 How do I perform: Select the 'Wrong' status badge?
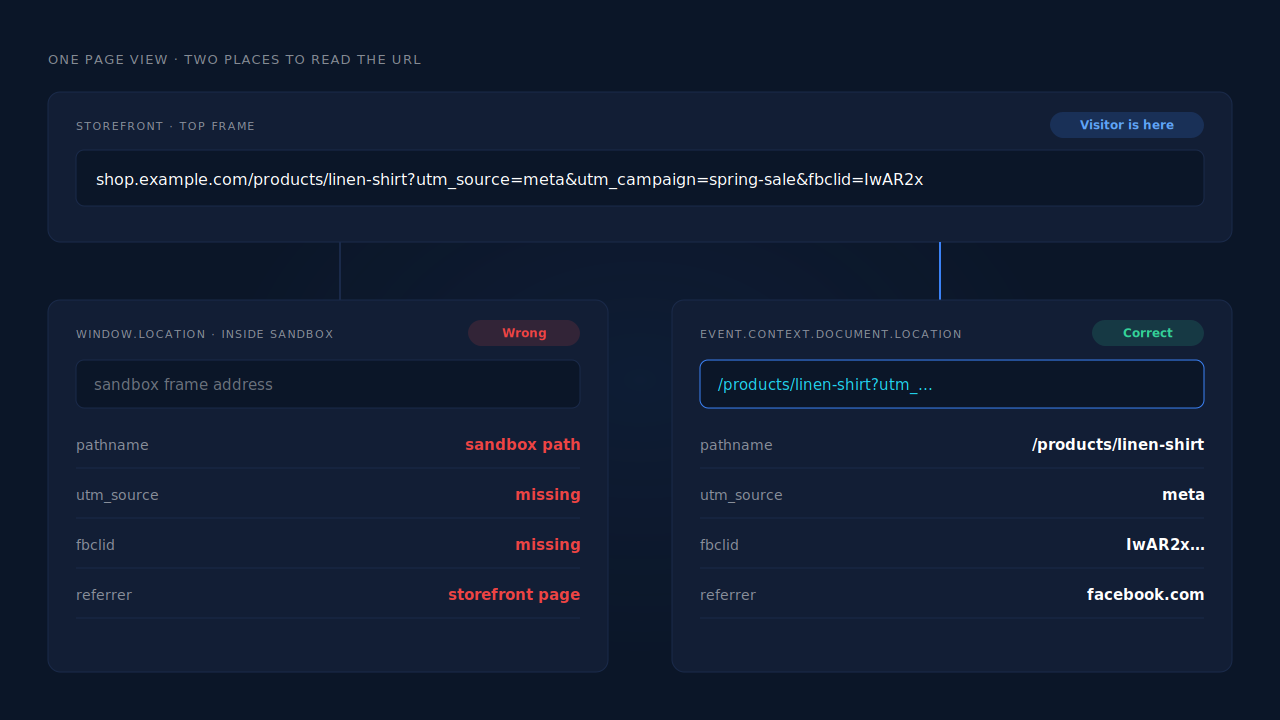524,333
